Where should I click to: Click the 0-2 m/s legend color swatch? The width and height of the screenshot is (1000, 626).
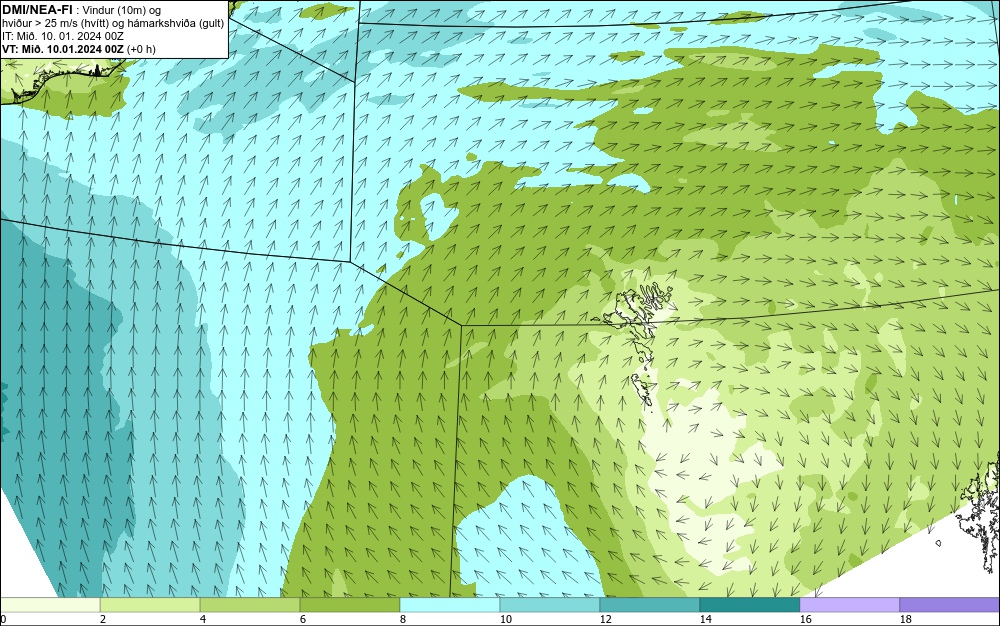point(50,605)
